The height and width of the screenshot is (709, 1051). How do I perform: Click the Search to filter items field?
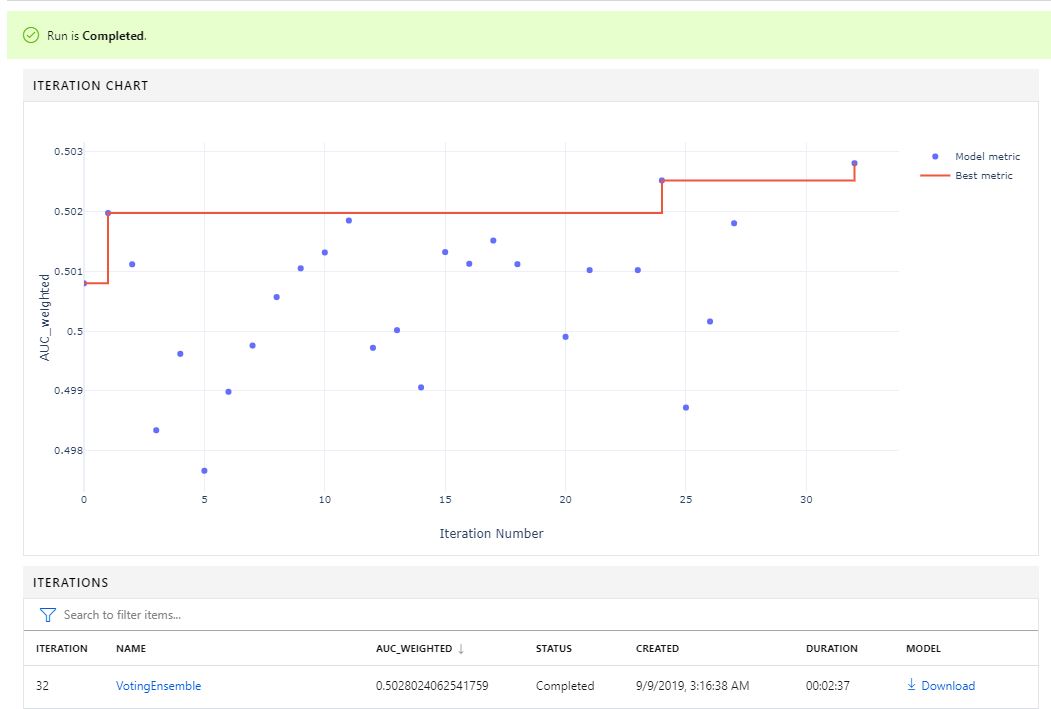click(x=530, y=615)
